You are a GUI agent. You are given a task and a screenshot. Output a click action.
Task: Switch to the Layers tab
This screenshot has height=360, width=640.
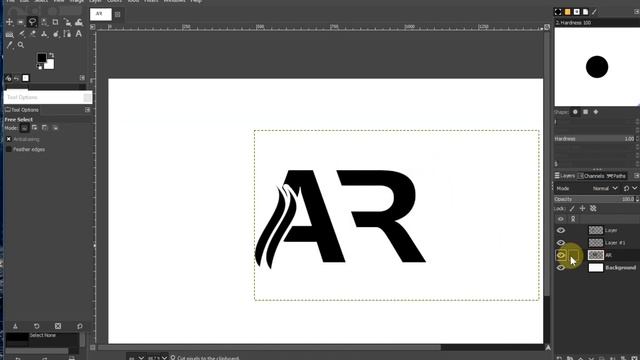click(565, 176)
